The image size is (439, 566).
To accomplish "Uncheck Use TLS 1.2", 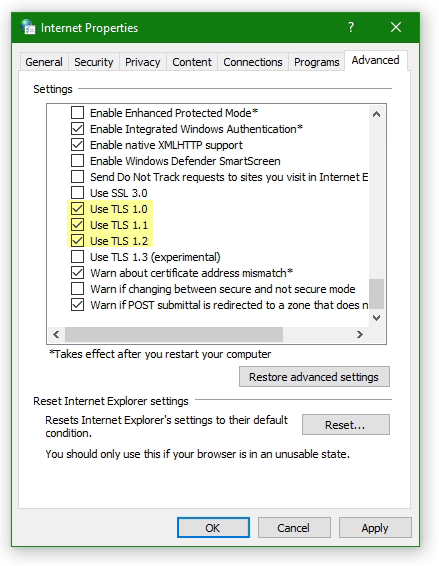I will click(x=78, y=241).
